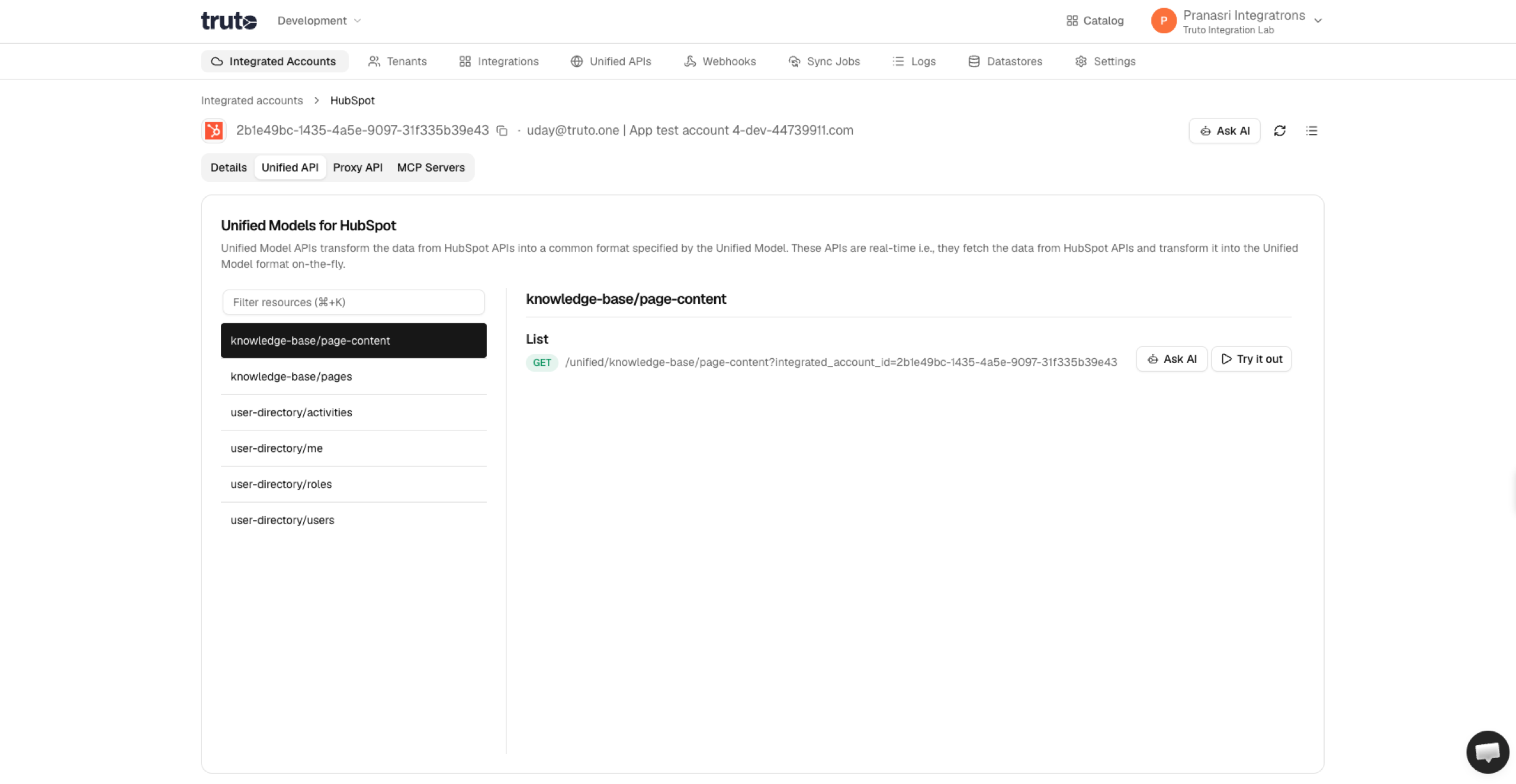Open the Development environment dropdown
The width and height of the screenshot is (1516, 784).
(319, 21)
